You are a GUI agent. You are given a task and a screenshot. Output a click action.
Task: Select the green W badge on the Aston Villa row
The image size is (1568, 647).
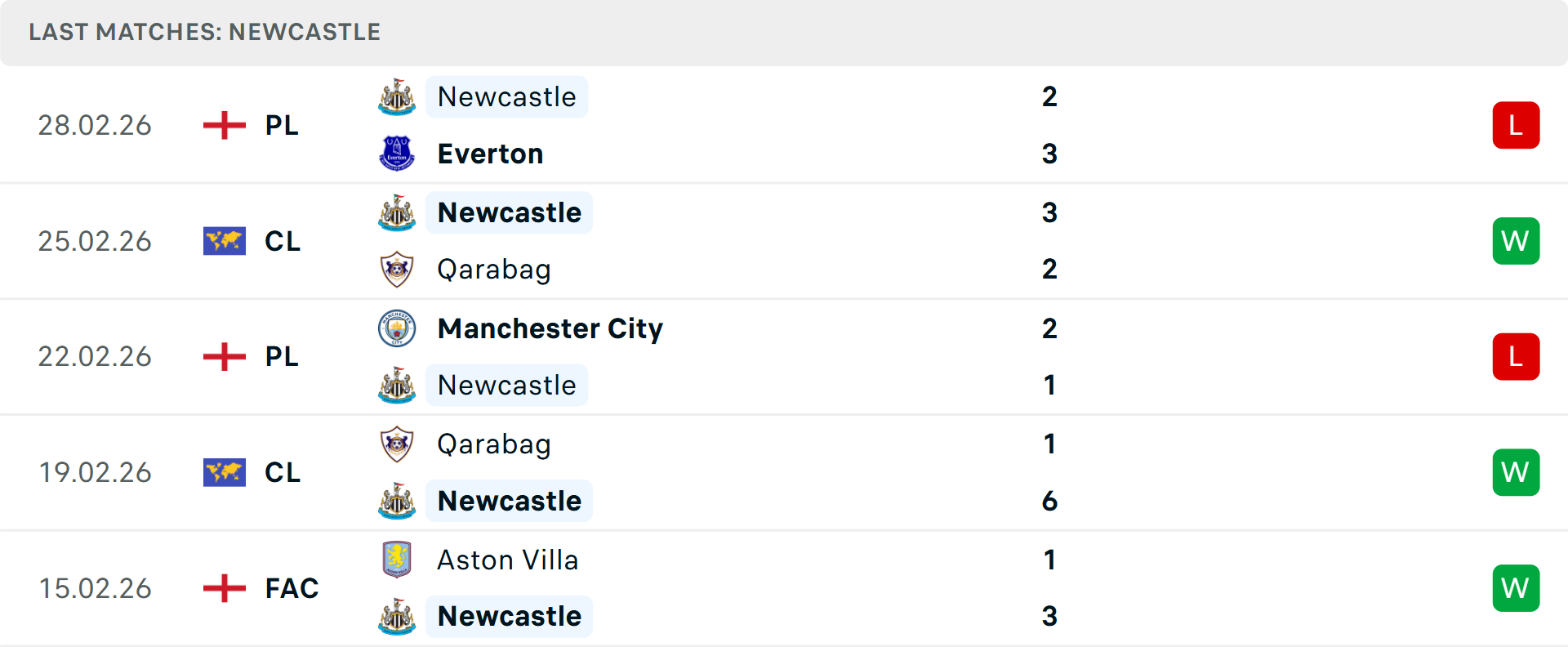point(1516,588)
